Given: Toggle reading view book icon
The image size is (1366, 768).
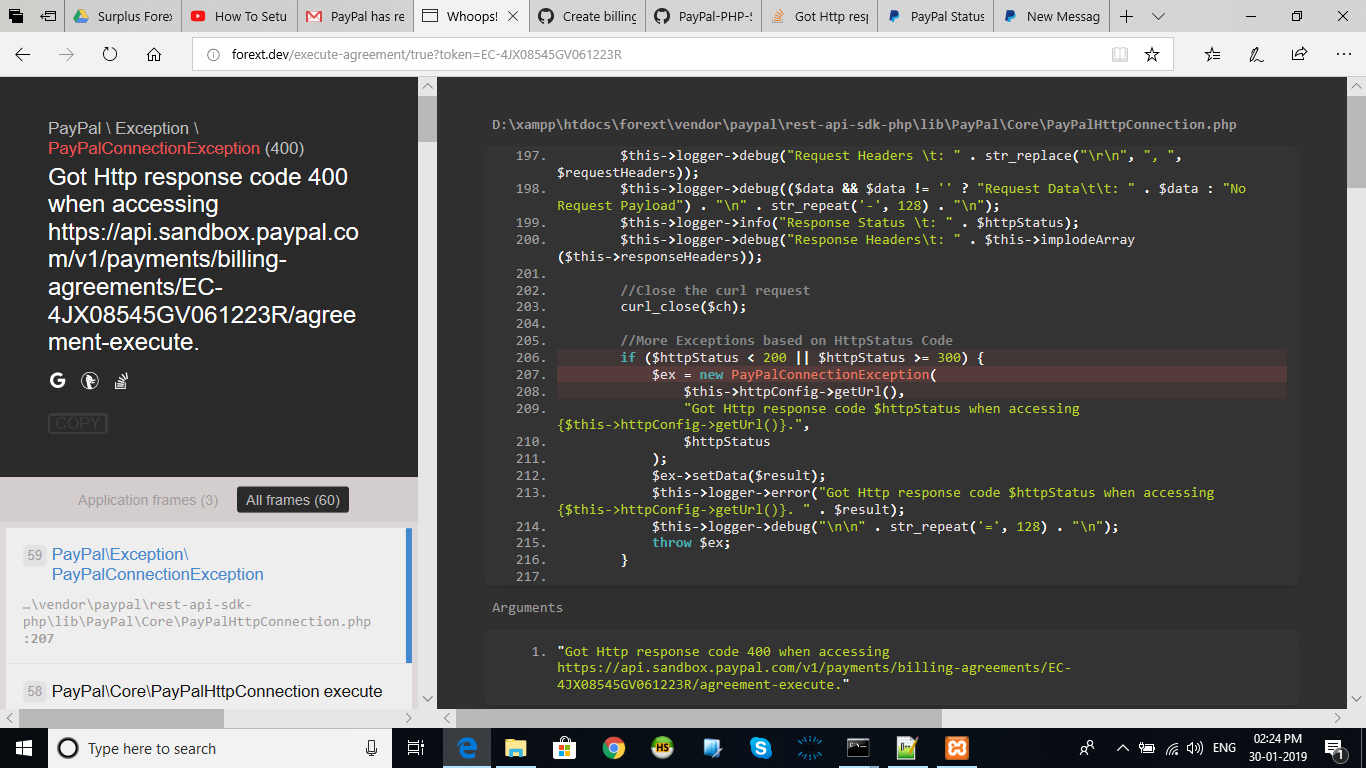Looking at the screenshot, I should point(1120,55).
